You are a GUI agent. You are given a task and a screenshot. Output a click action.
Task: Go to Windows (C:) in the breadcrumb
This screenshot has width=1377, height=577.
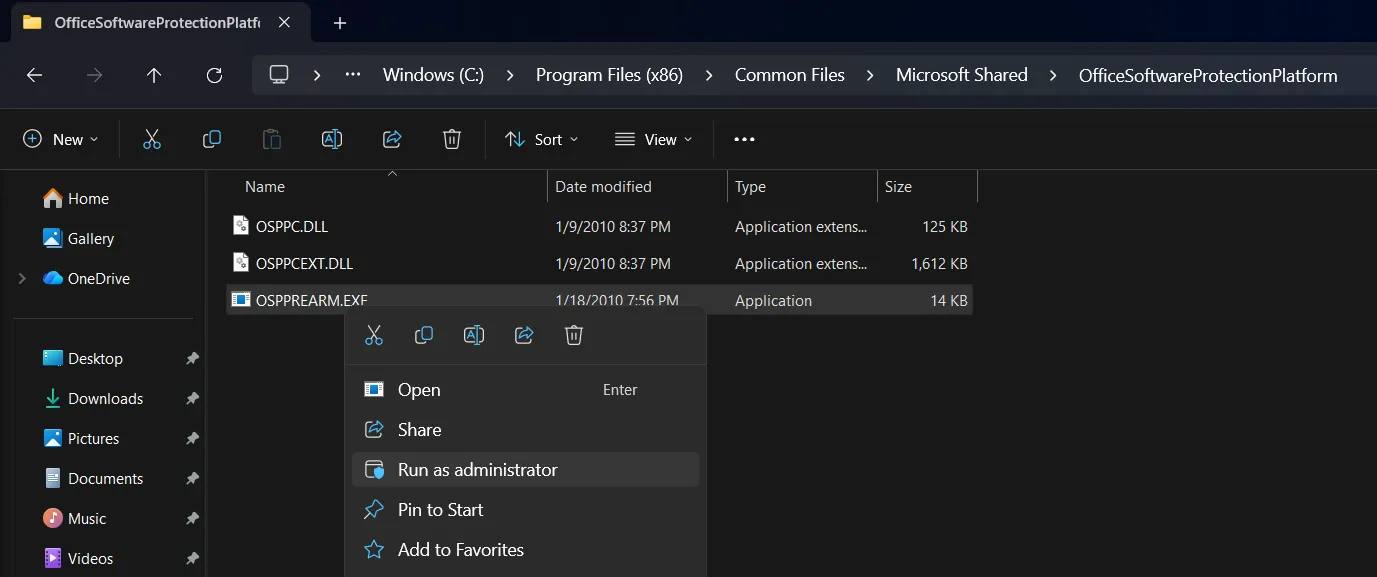click(x=433, y=75)
